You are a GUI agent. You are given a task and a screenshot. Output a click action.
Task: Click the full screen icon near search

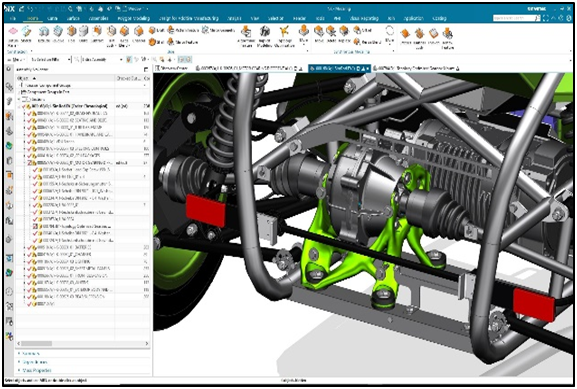pyautogui.click(x=546, y=18)
